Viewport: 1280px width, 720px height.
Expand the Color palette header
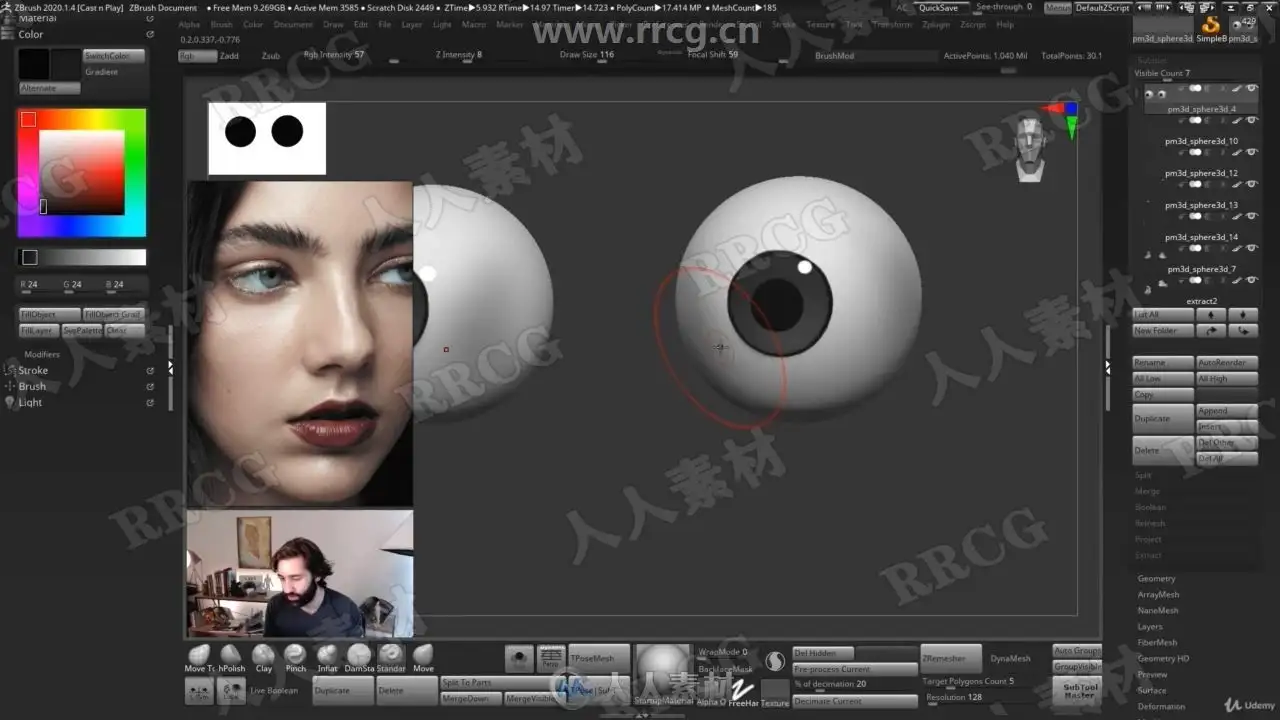coord(30,34)
